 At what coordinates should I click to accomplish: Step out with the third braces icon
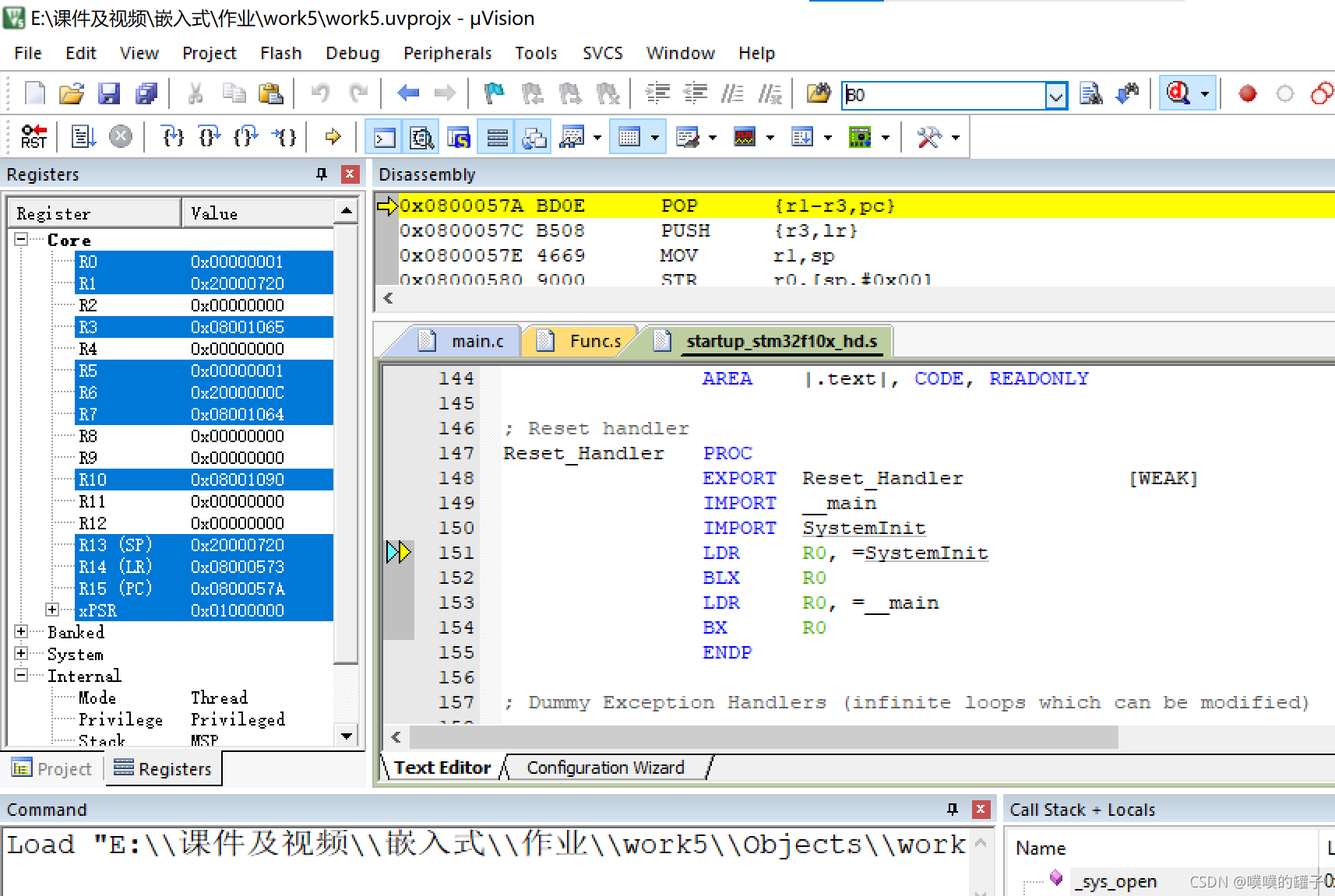click(x=245, y=137)
